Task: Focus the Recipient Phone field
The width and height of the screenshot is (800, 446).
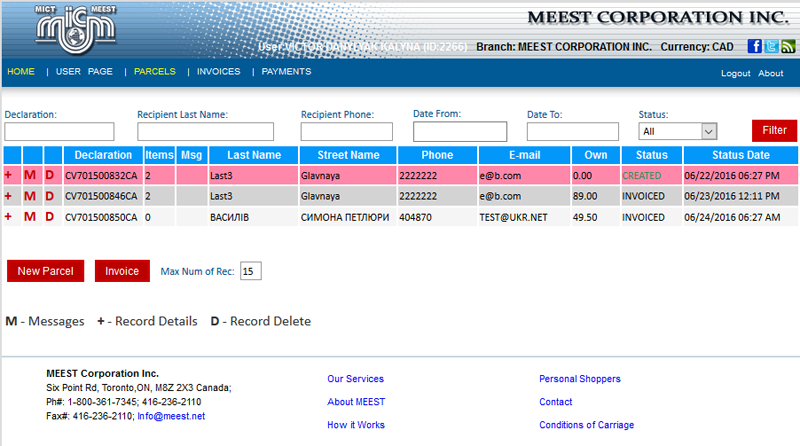Action: tap(346, 132)
